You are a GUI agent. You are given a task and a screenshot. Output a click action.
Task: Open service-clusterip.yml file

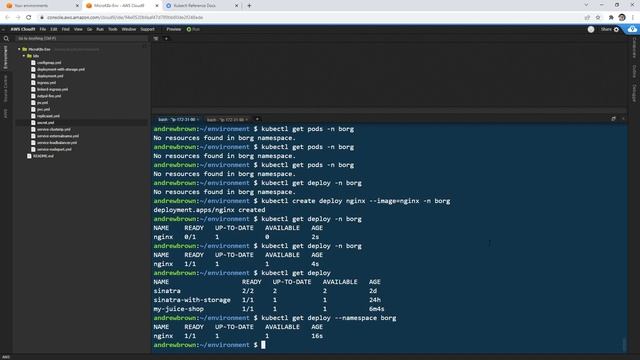click(x=53, y=129)
